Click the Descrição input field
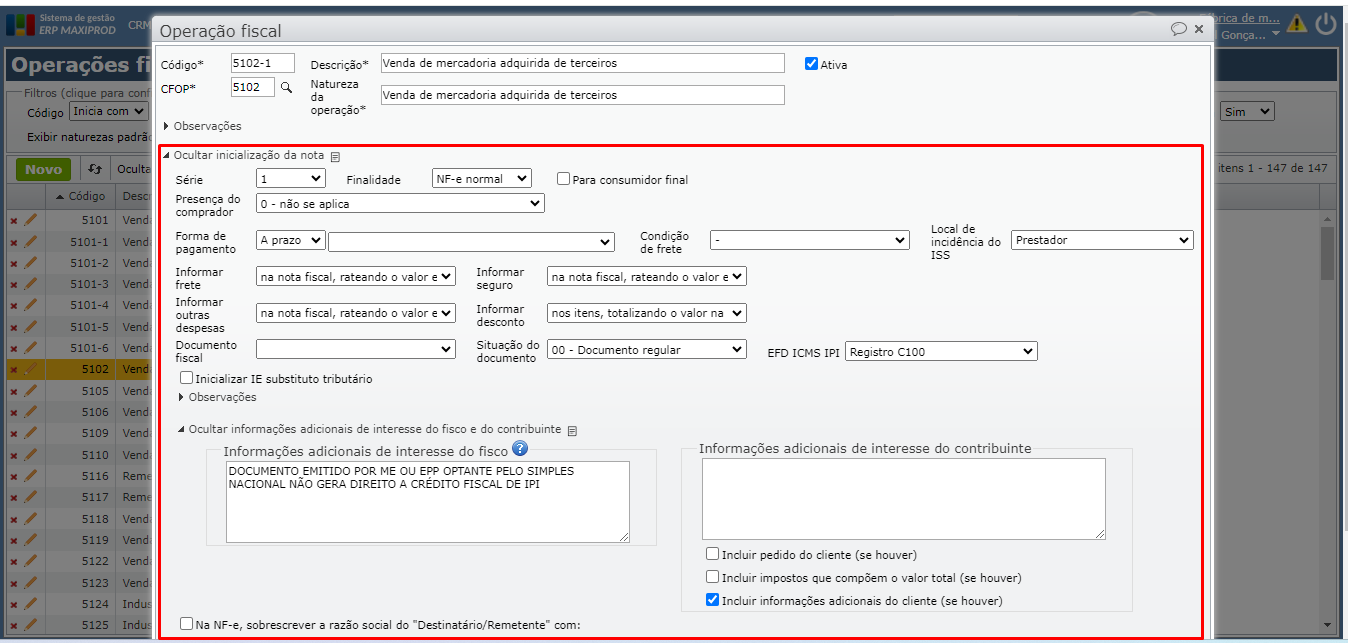1348x643 pixels. click(583, 63)
